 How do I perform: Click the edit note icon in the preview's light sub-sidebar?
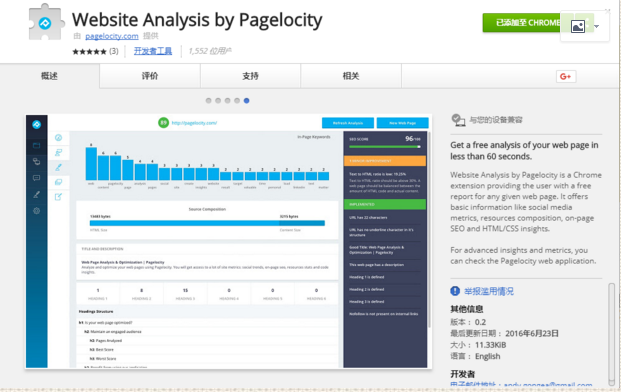[59, 197]
